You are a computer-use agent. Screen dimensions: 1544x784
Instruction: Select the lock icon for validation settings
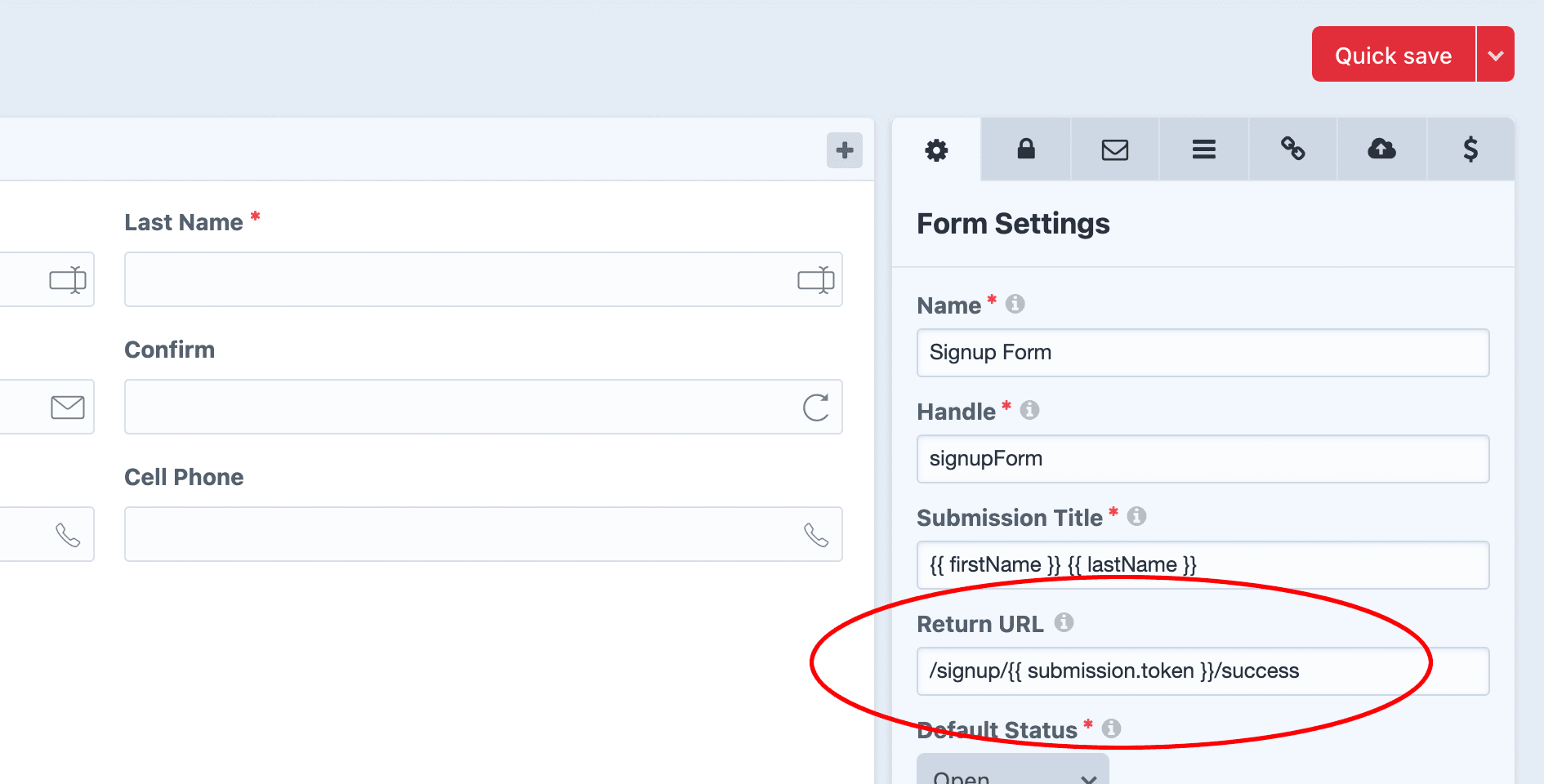(1027, 149)
